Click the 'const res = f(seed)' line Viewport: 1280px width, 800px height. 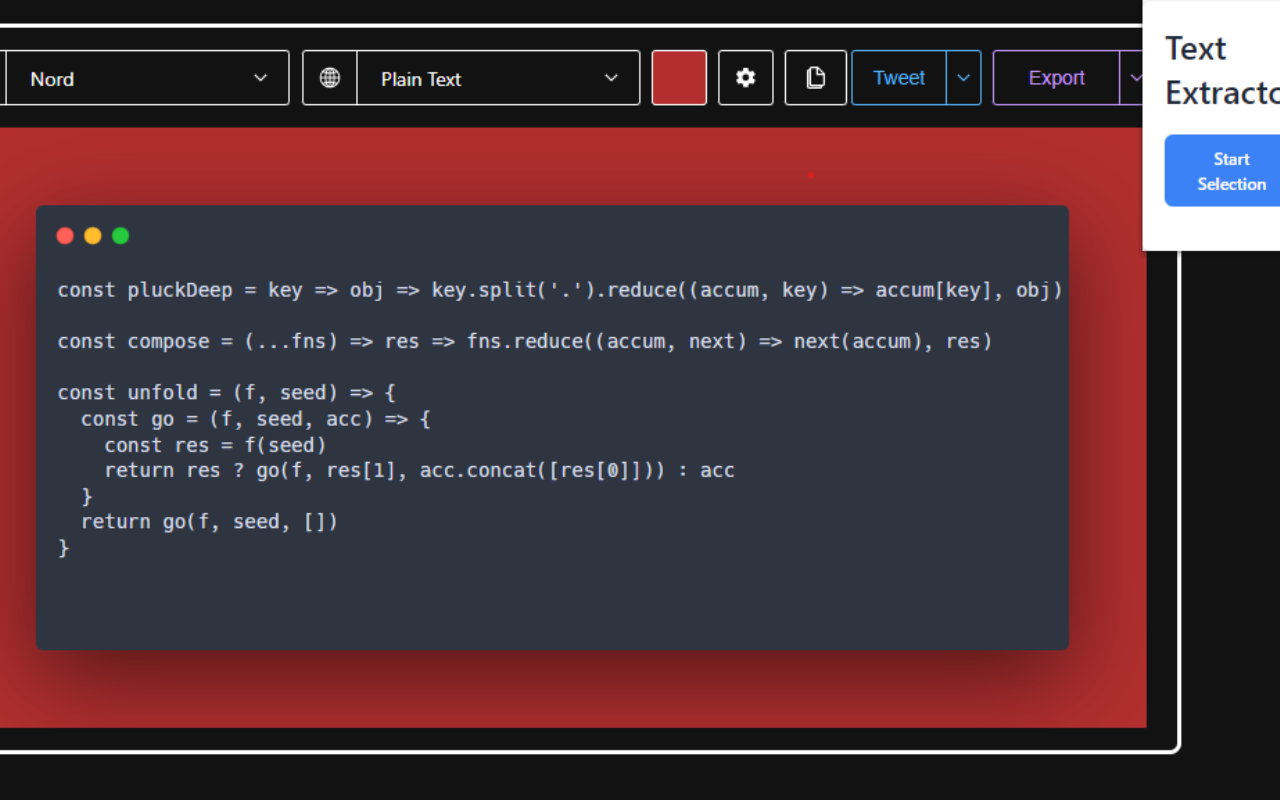click(215, 445)
